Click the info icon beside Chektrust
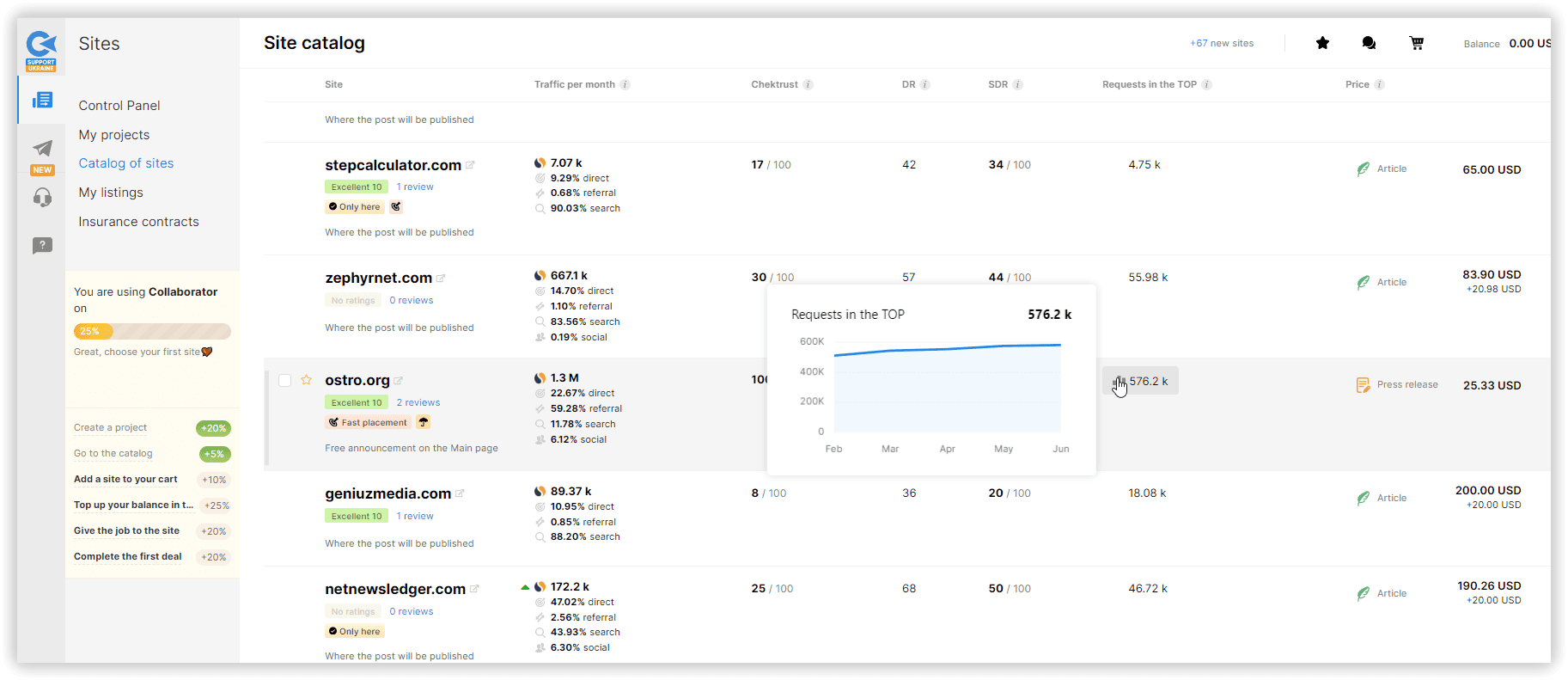This screenshot has width=1568, height=680. point(808,84)
